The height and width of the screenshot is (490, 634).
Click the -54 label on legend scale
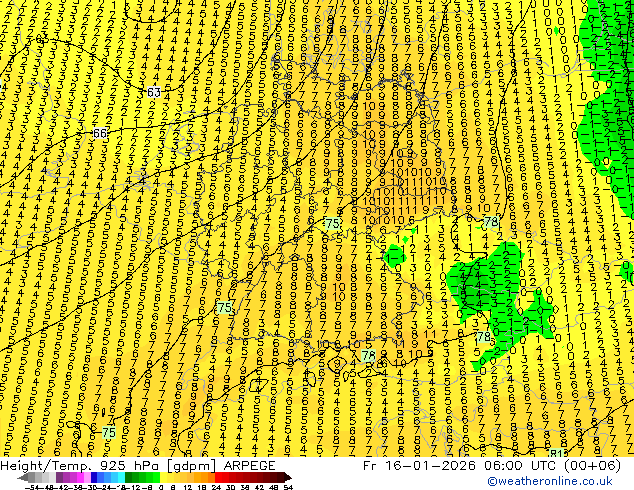(32, 487)
